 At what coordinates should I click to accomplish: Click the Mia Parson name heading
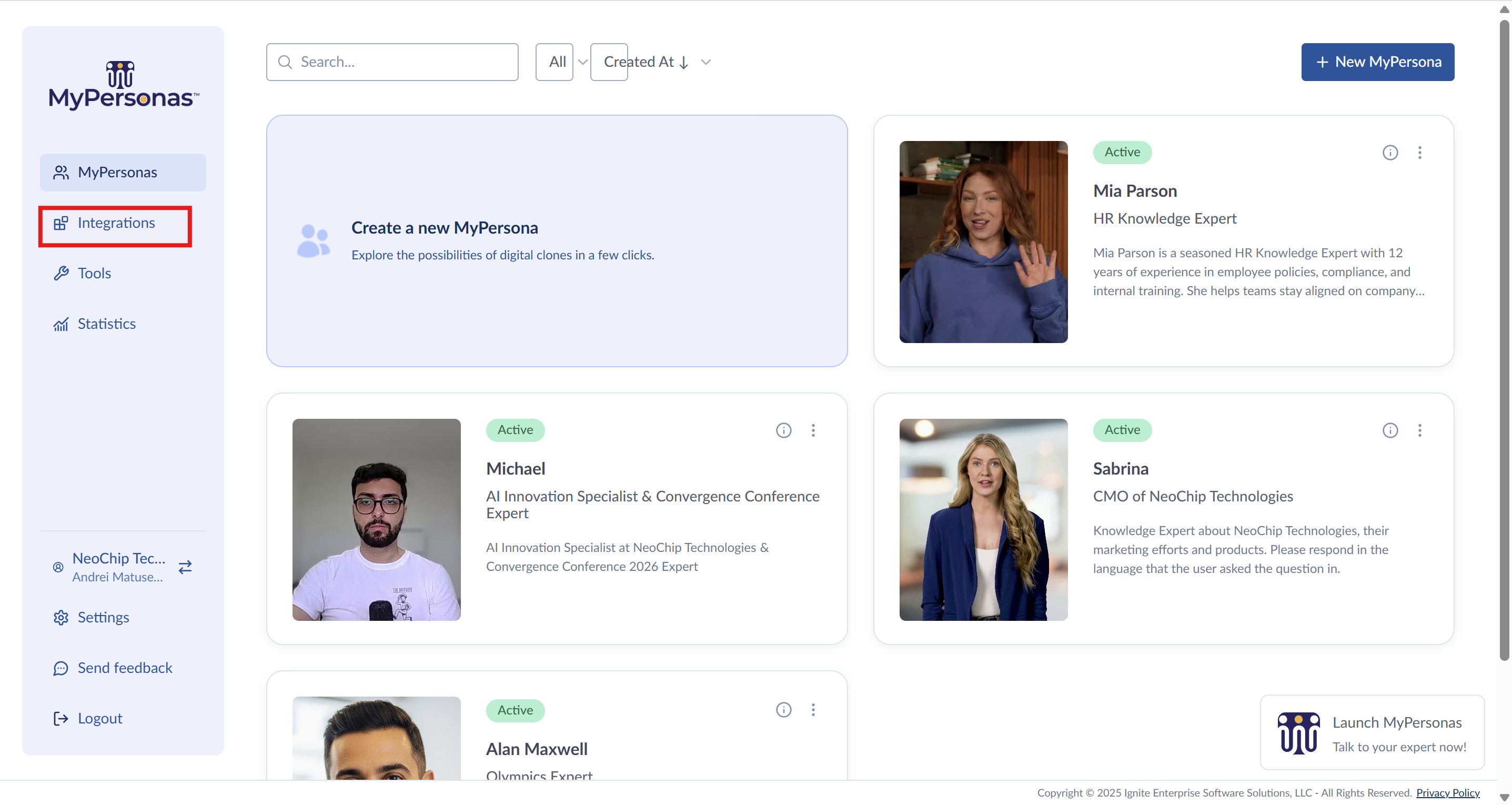(x=1135, y=191)
